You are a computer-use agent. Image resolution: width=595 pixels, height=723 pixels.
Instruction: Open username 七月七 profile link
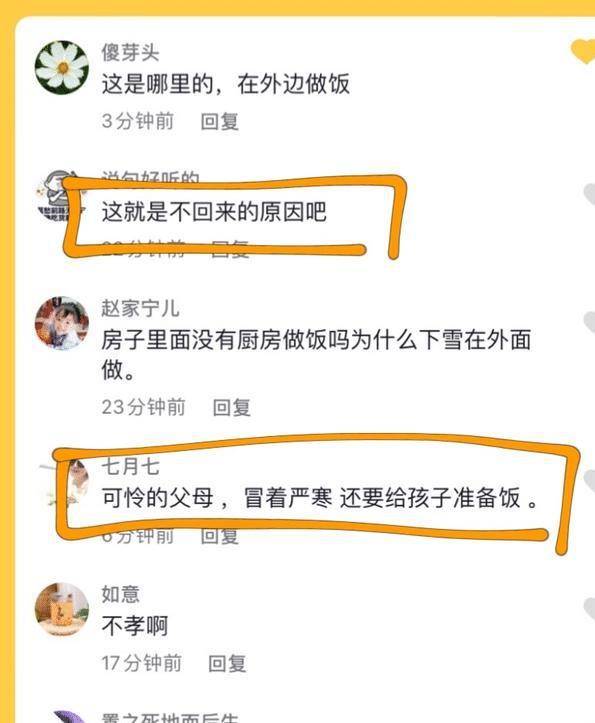click(131, 467)
